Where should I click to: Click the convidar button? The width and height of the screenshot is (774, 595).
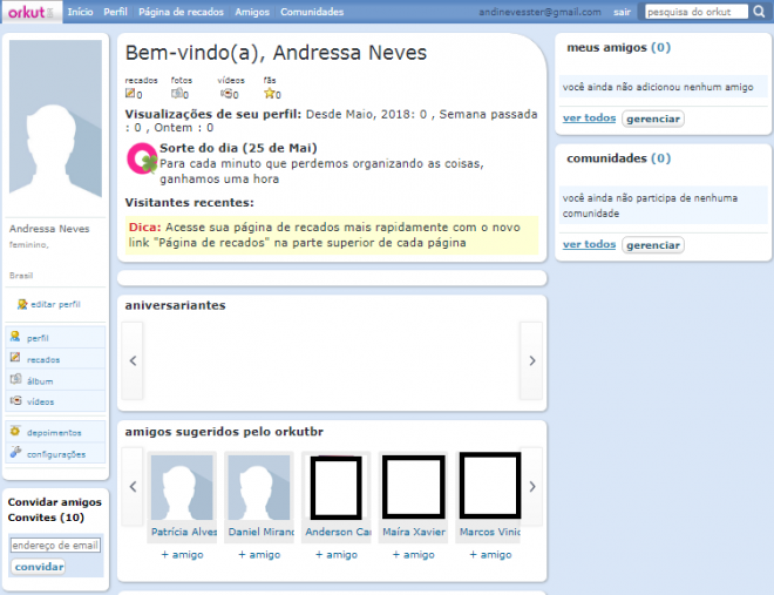[x=39, y=567]
